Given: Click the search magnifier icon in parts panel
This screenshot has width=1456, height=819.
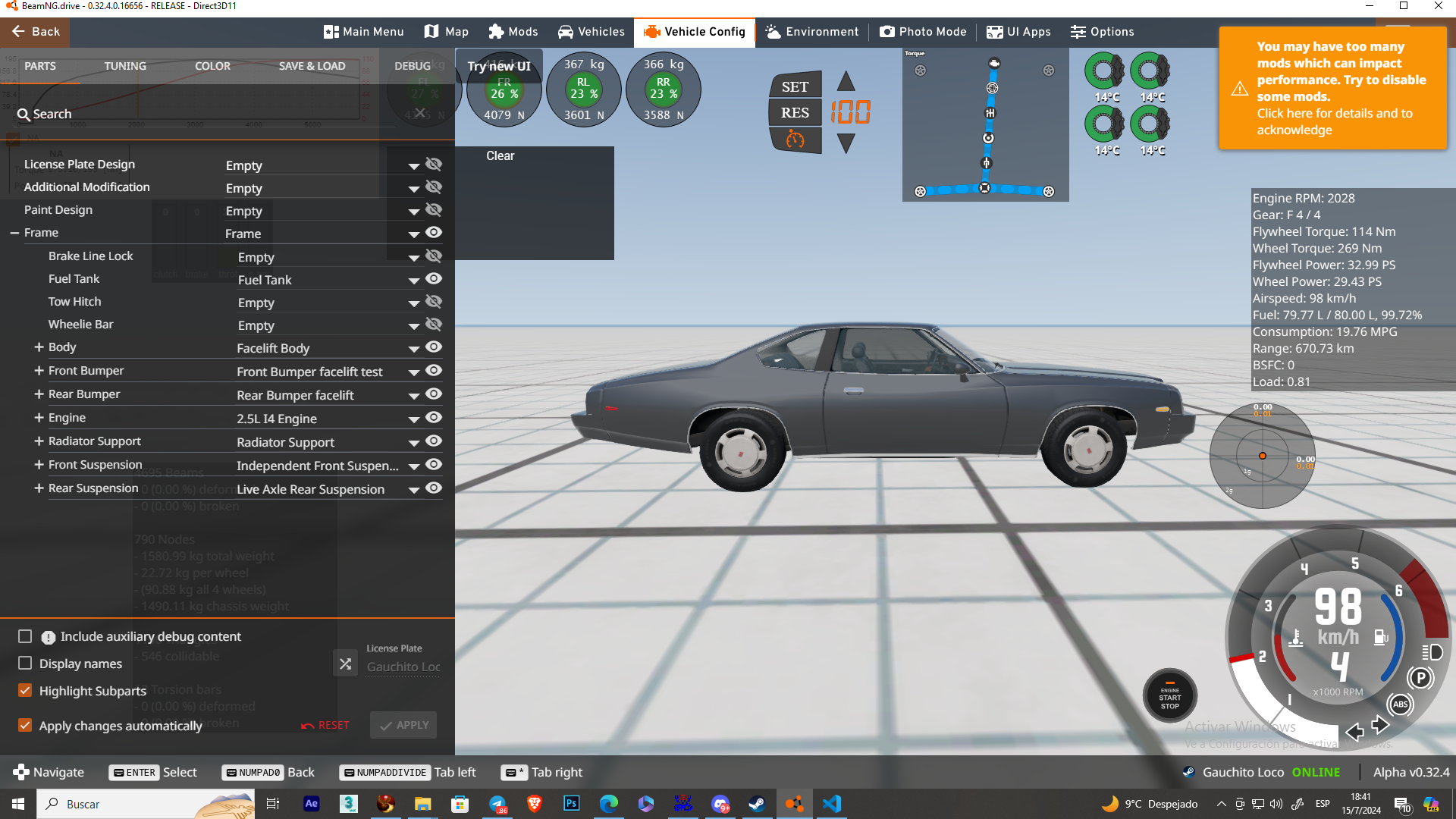Looking at the screenshot, I should click(x=24, y=115).
